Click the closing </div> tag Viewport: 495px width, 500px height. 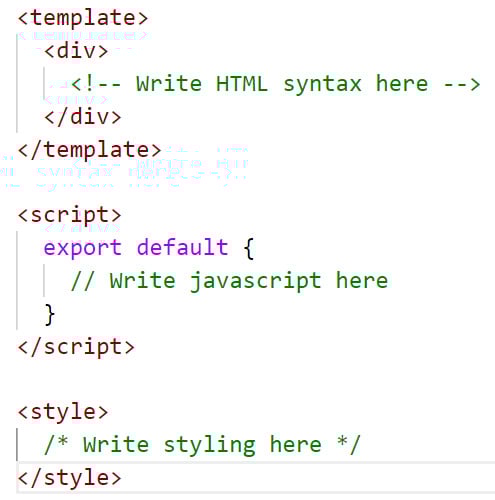83,117
